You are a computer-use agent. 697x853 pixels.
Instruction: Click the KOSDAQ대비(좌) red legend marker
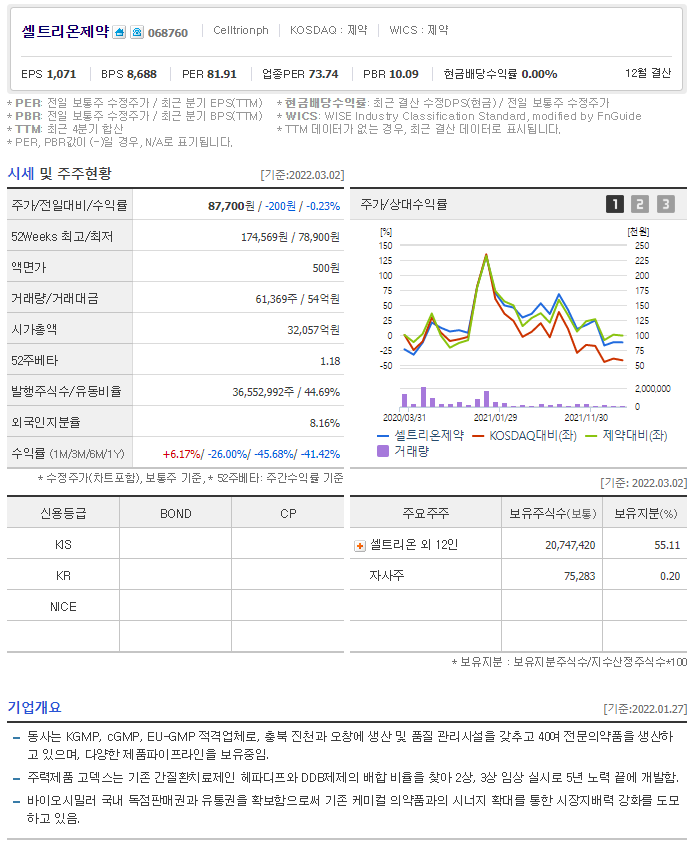click(478, 436)
